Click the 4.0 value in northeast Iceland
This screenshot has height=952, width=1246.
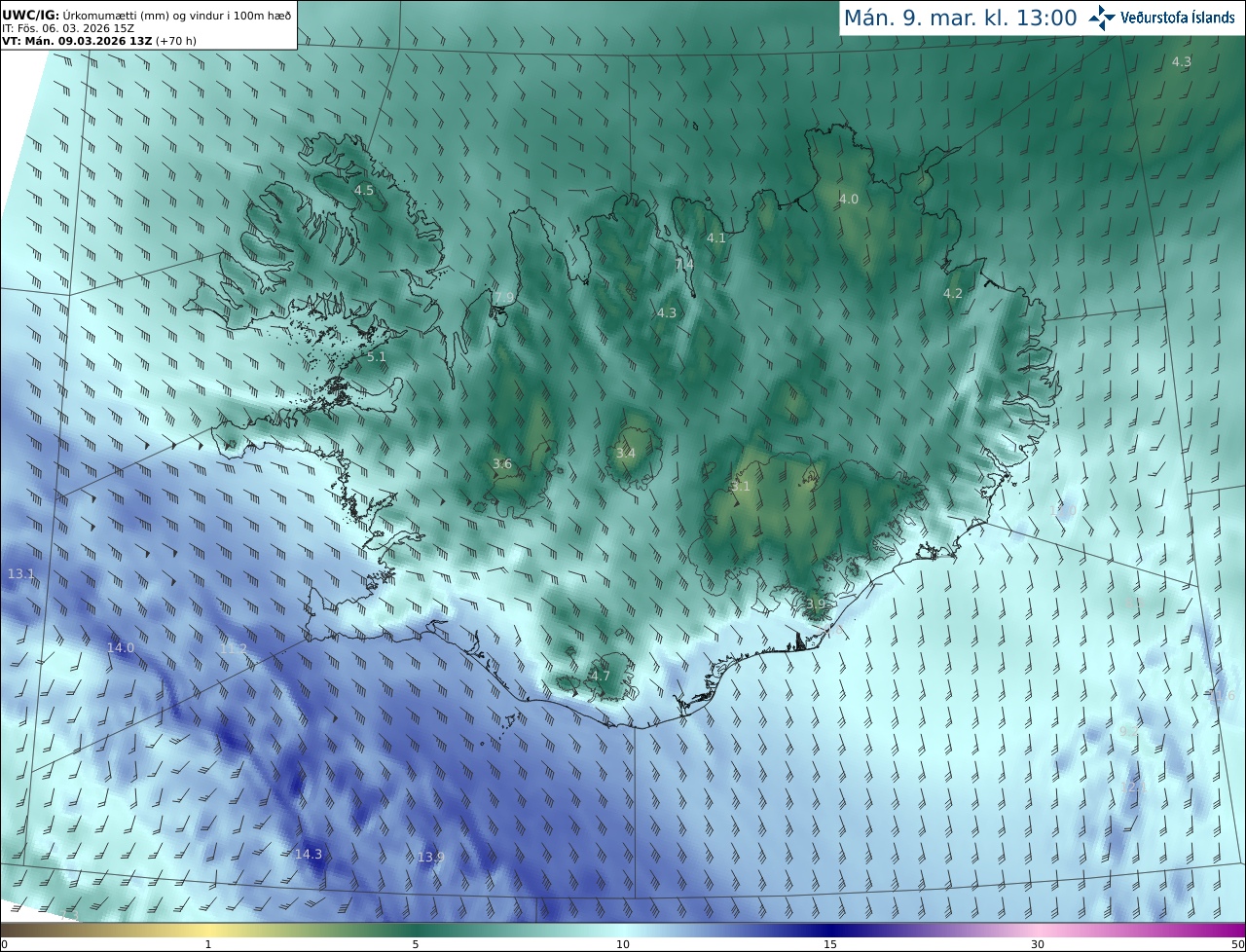(849, 199)
